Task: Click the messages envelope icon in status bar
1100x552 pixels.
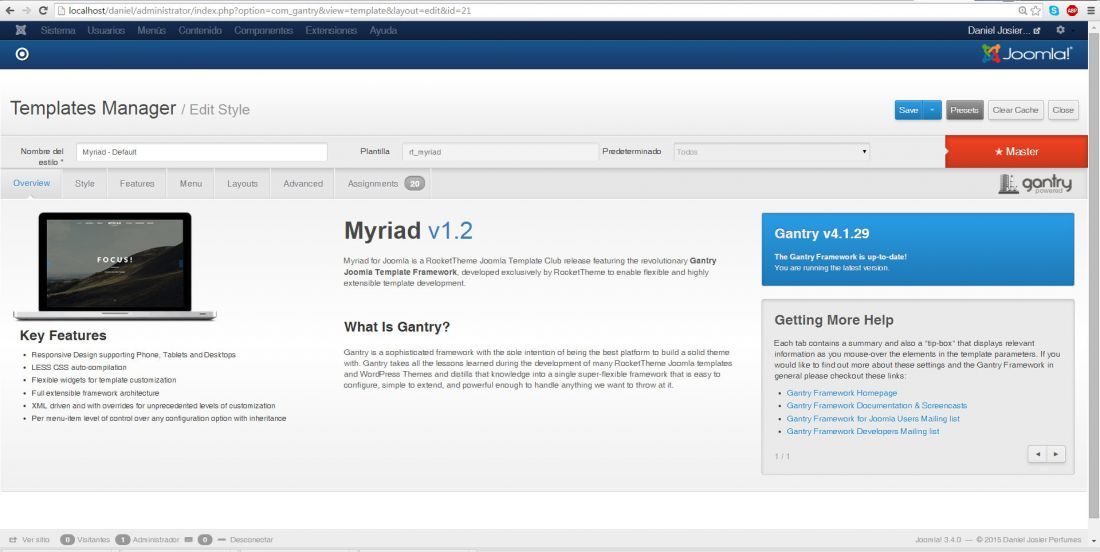Action: point(188,540)
